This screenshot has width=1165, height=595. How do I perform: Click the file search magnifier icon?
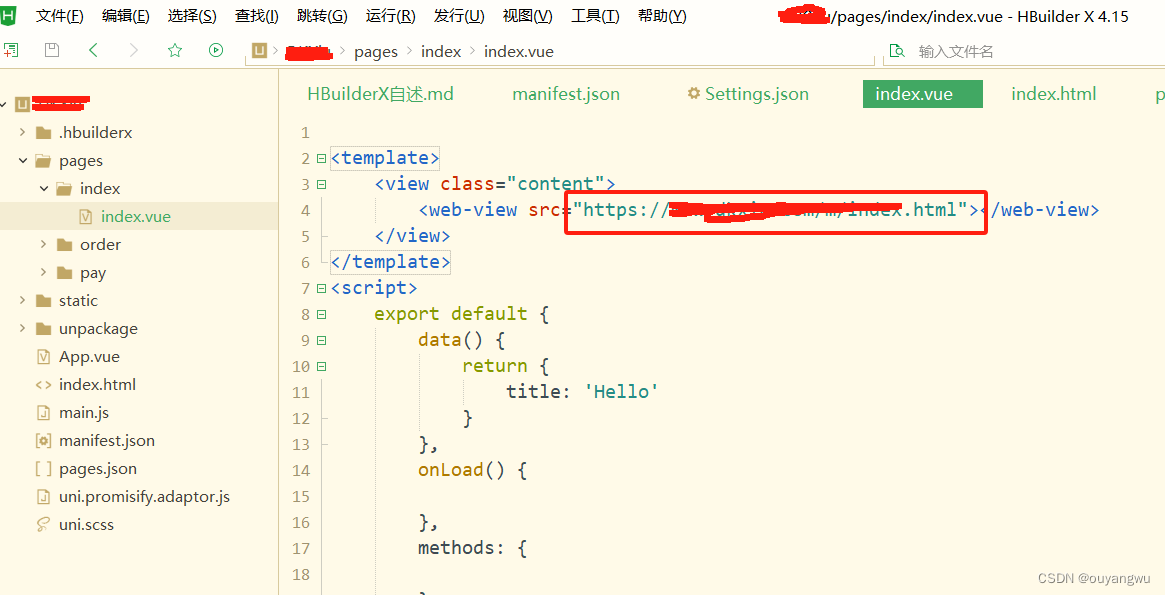(x=898, y=51)
